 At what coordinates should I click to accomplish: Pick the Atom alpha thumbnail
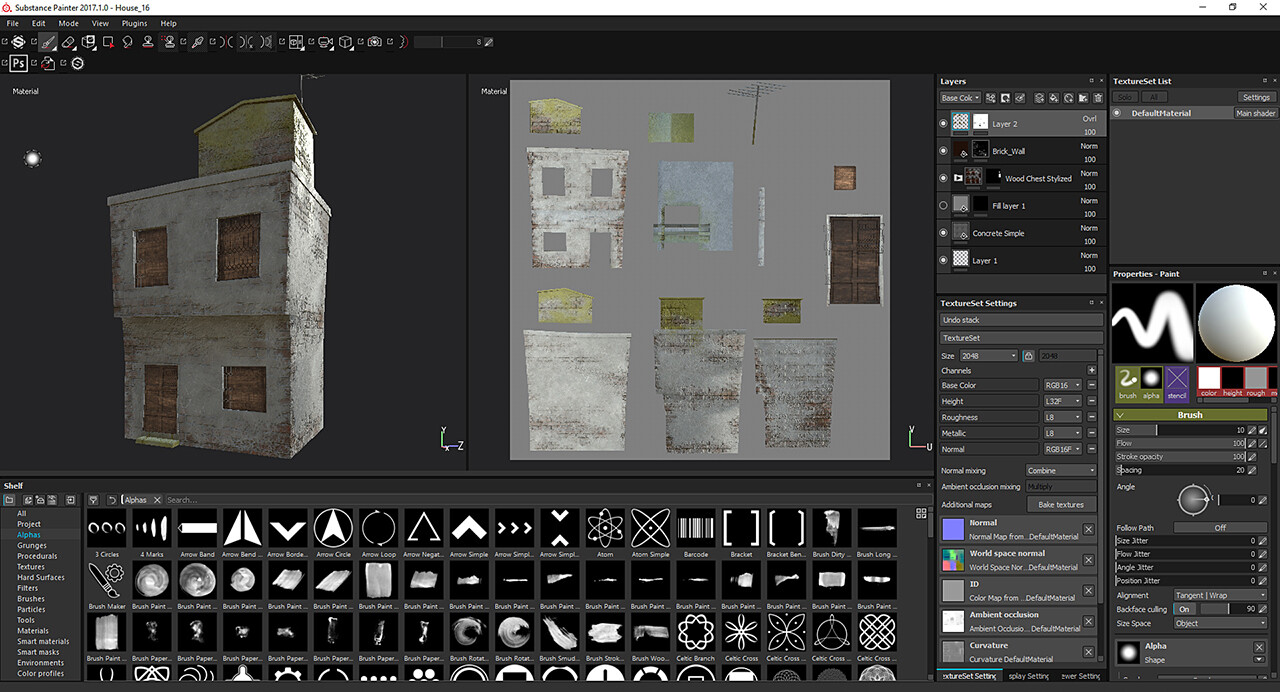tap(605, 527)
